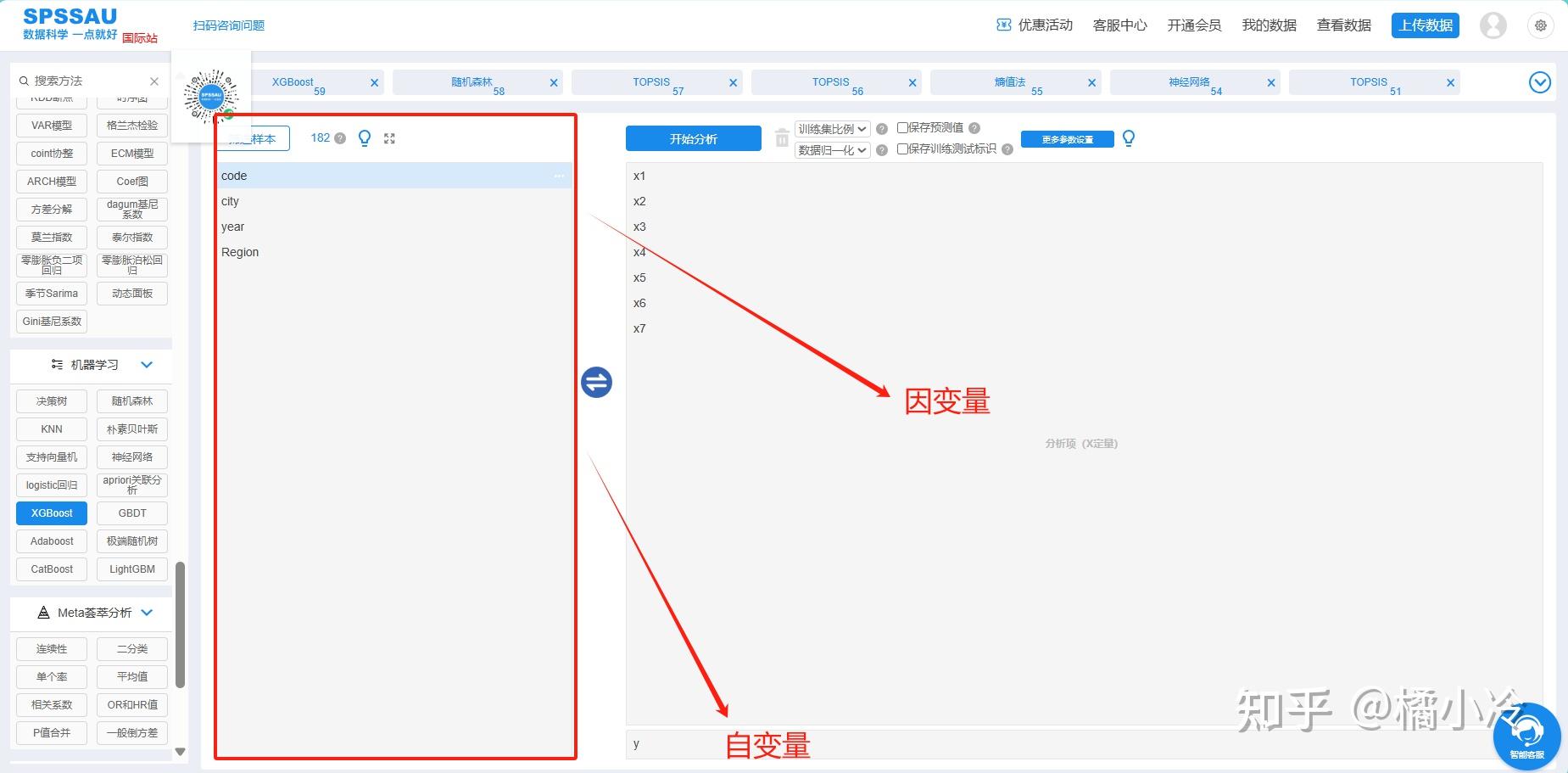The image size is (1568, 773).
Task: Open the 数据归一化 dropdown
Action: [832, 149]
